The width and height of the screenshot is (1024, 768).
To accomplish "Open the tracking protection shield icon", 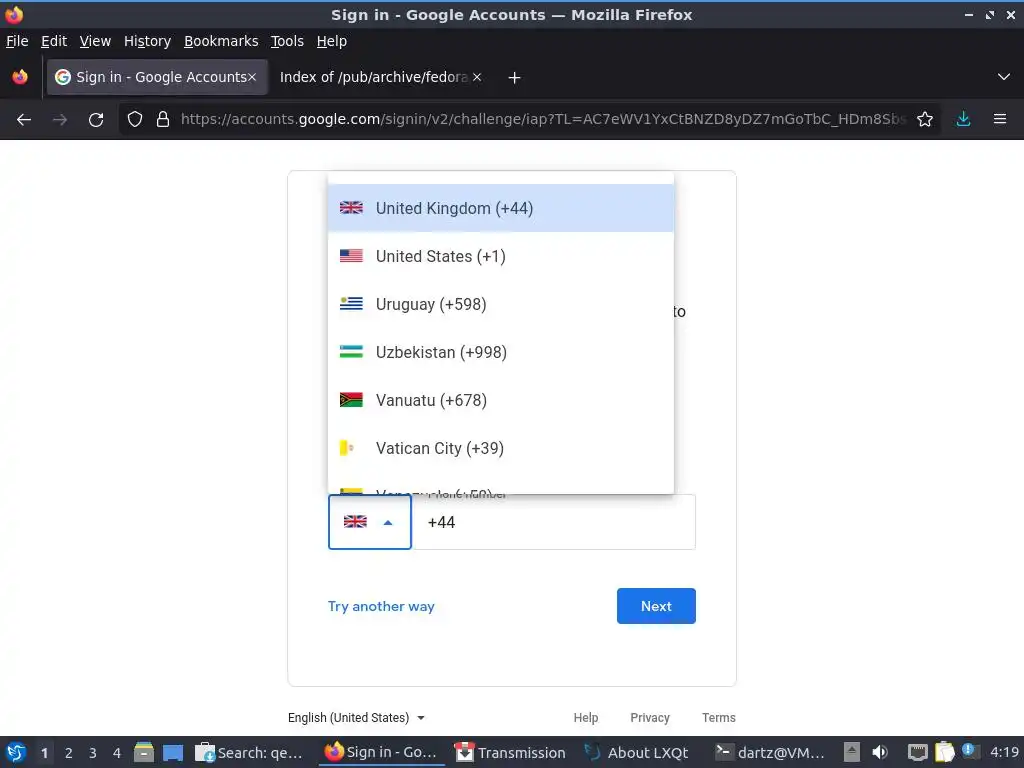I will click(135, 120).
